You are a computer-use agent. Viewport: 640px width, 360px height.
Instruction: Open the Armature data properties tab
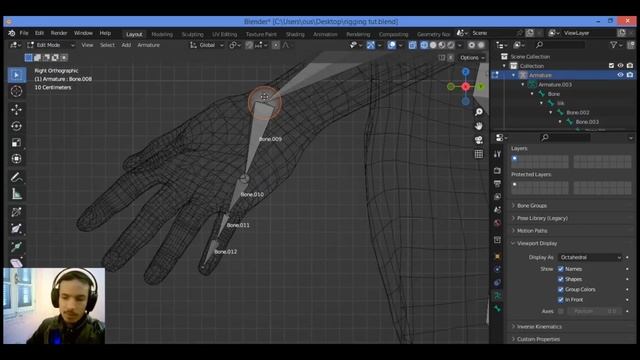[x=497, y=296]
